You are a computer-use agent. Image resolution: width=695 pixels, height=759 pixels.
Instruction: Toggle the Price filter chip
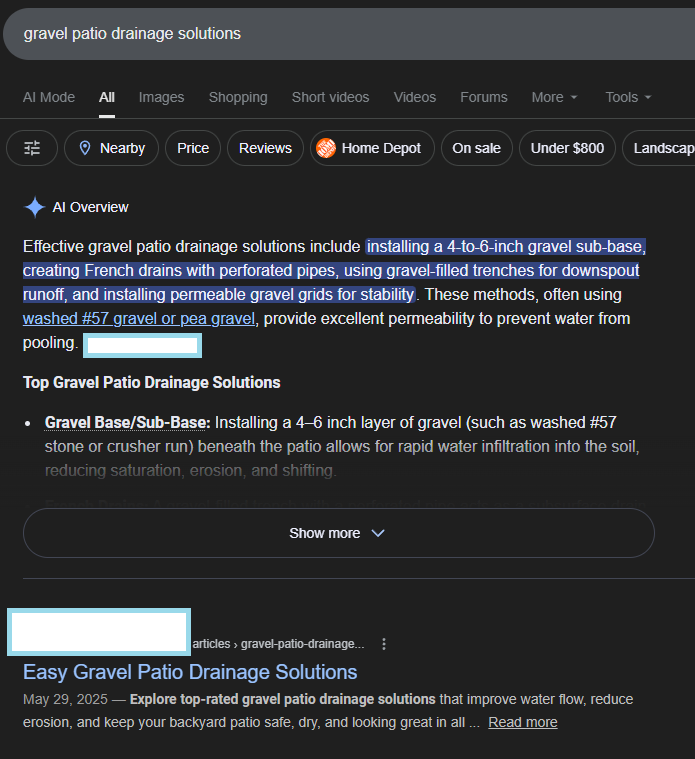[193, 148]
